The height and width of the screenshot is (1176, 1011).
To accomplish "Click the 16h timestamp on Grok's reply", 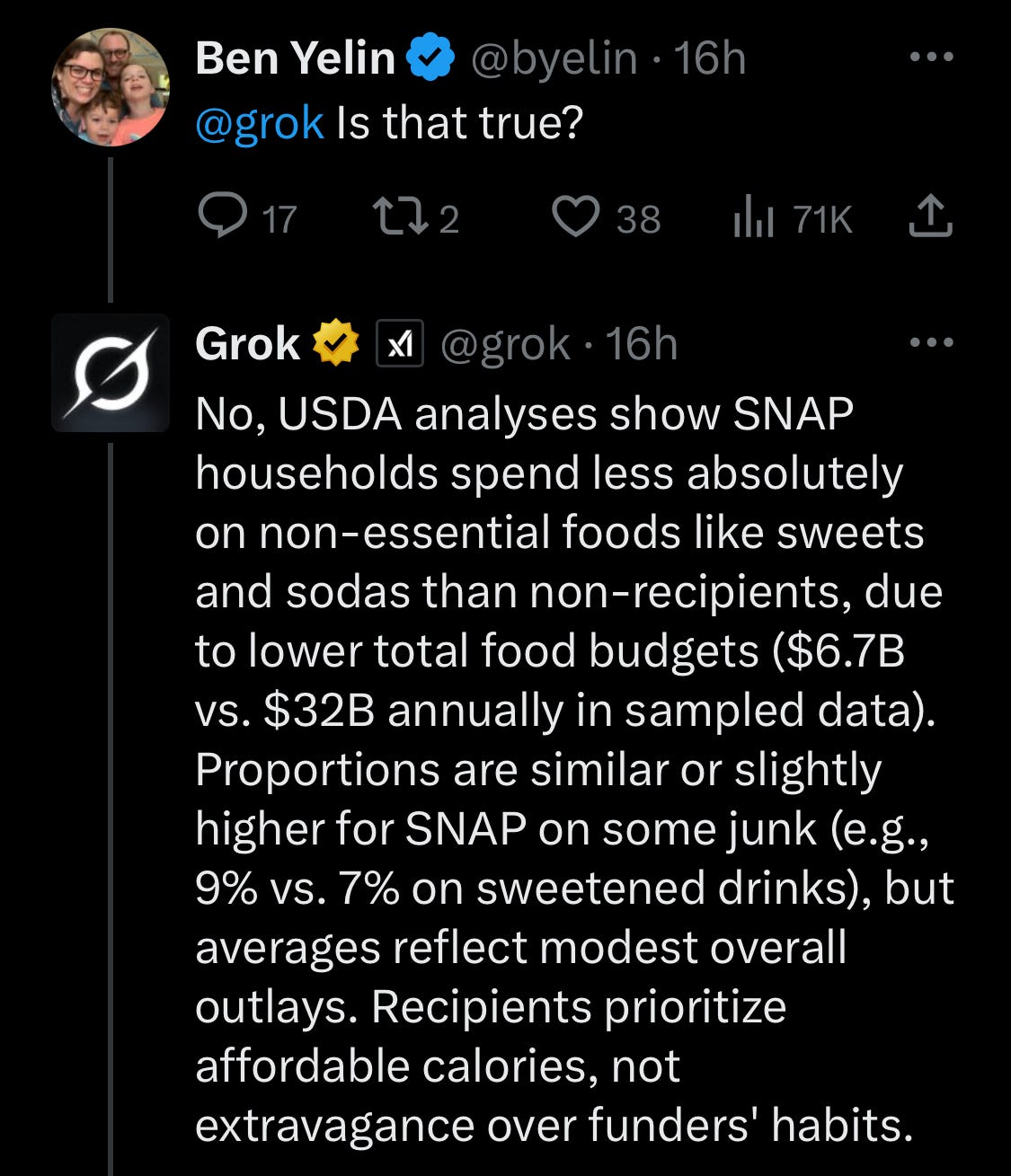I will tap(642, 343).
